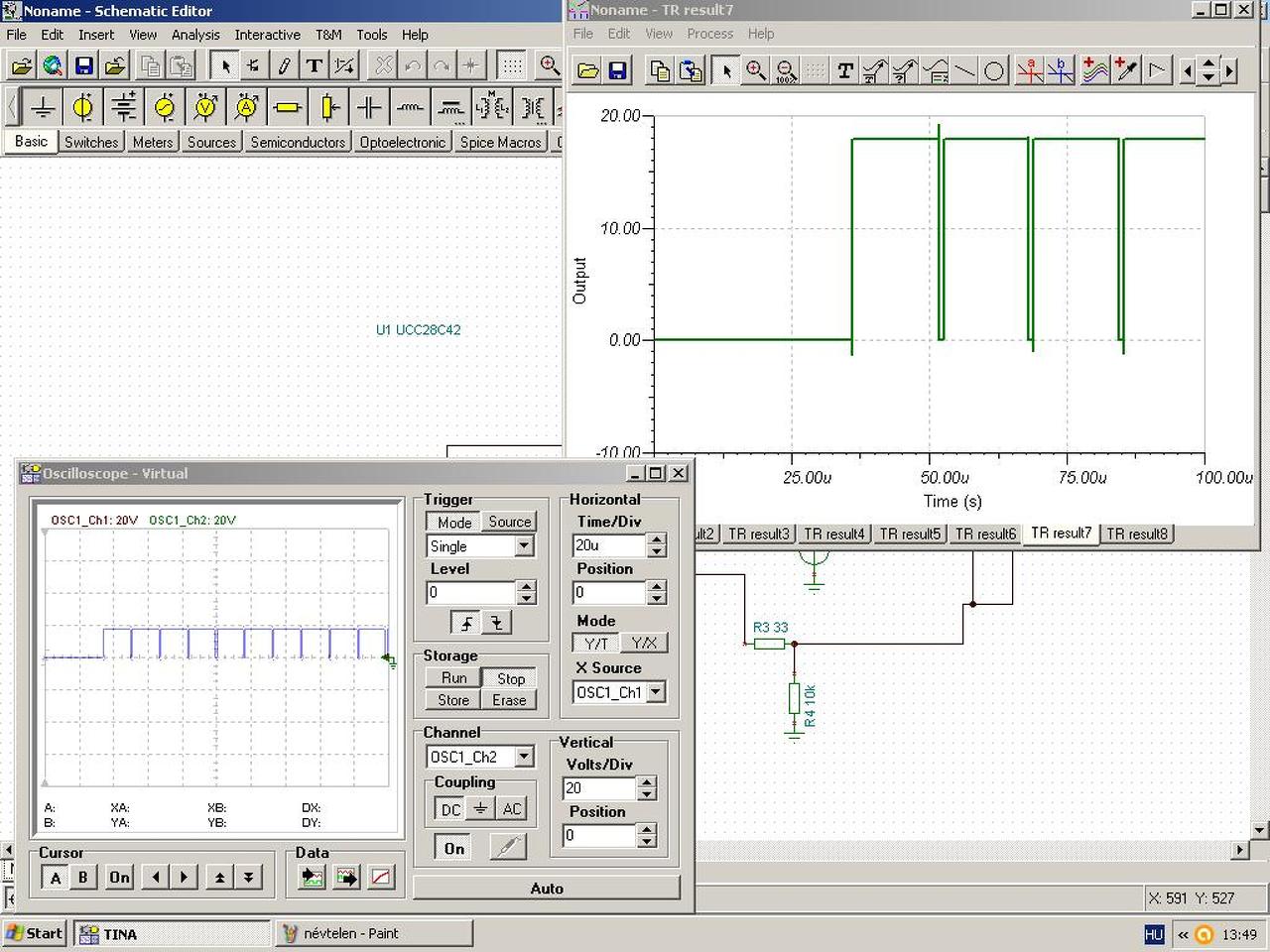This screenshot has height=952, width=1270.
Task: Select the Text tool in Schematic Editor
Action: click(x=314, y=66)
